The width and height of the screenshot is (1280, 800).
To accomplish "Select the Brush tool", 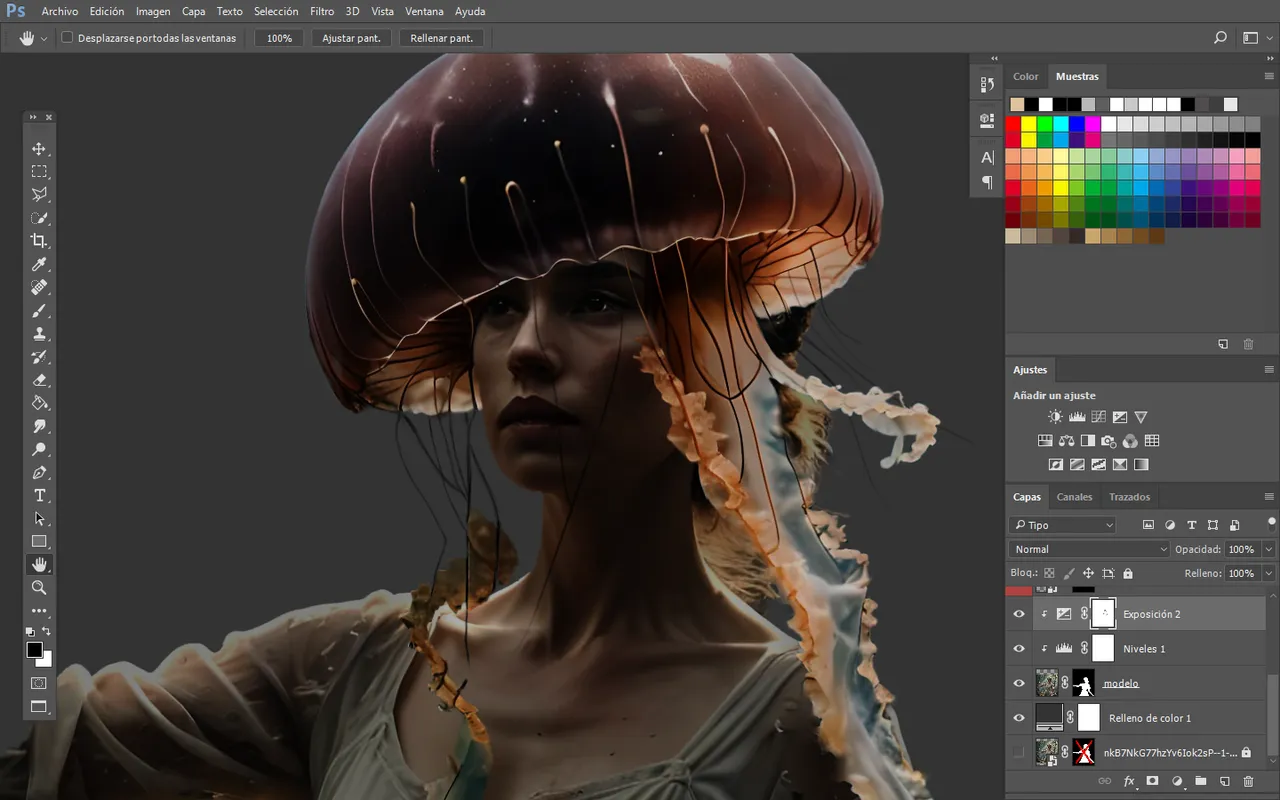I will [x=39, y=311].
